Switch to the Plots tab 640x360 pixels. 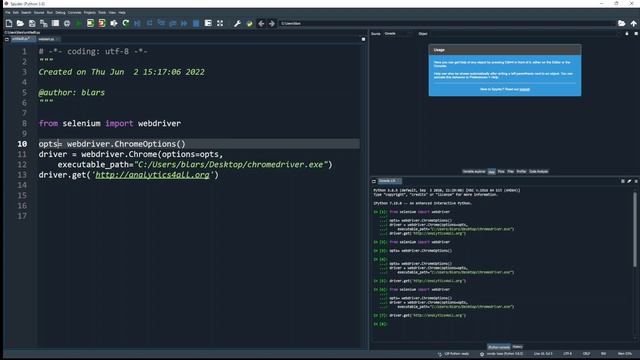[x=501, y=171]
